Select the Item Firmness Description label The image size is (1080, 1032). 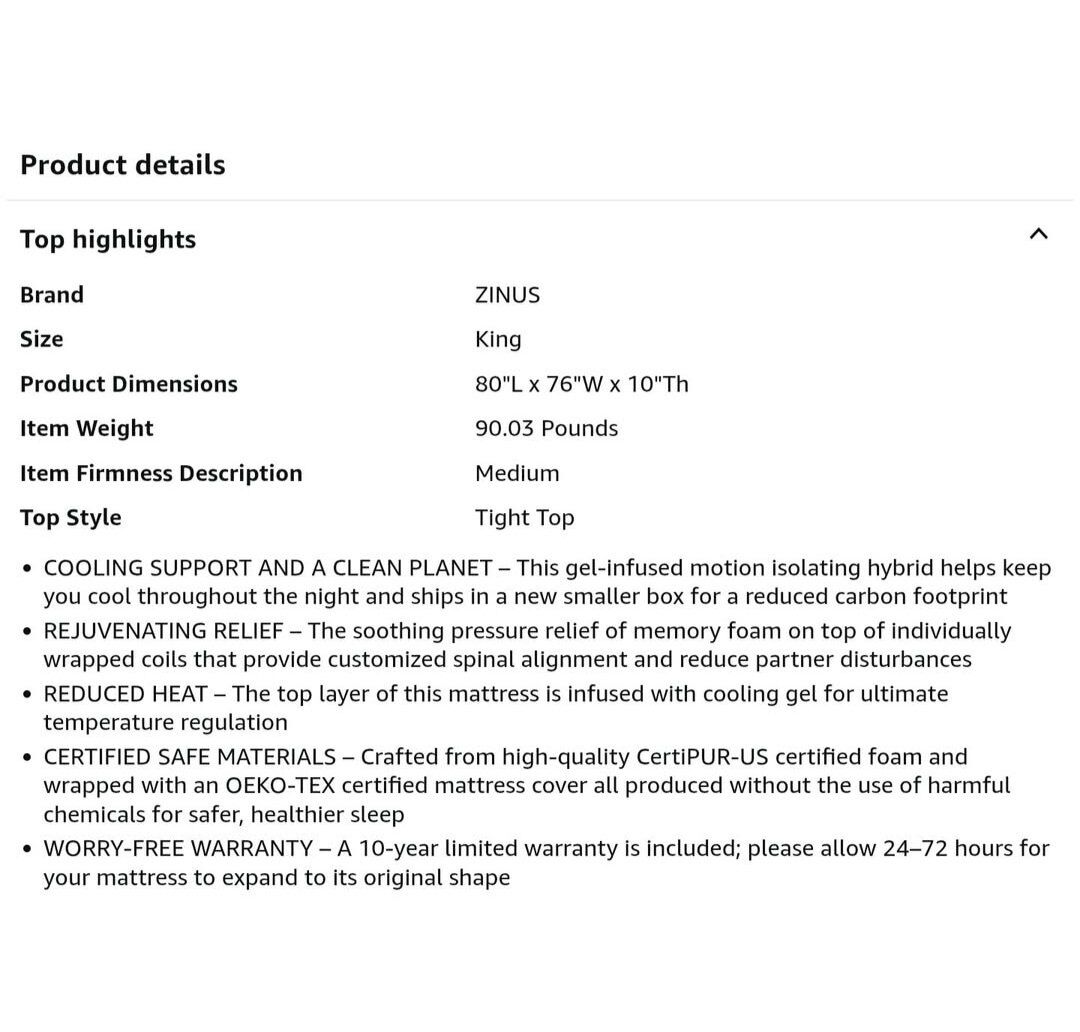tap(161, 473)
